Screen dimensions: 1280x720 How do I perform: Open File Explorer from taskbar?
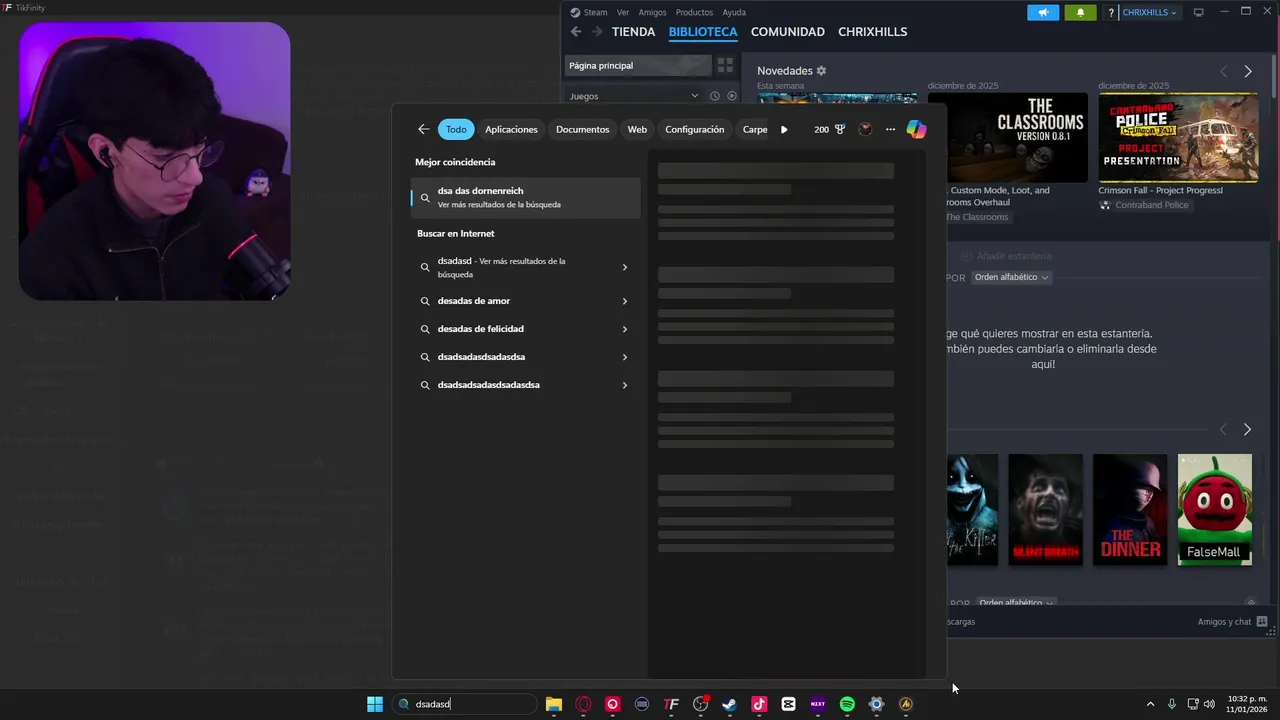pos(554,704)
